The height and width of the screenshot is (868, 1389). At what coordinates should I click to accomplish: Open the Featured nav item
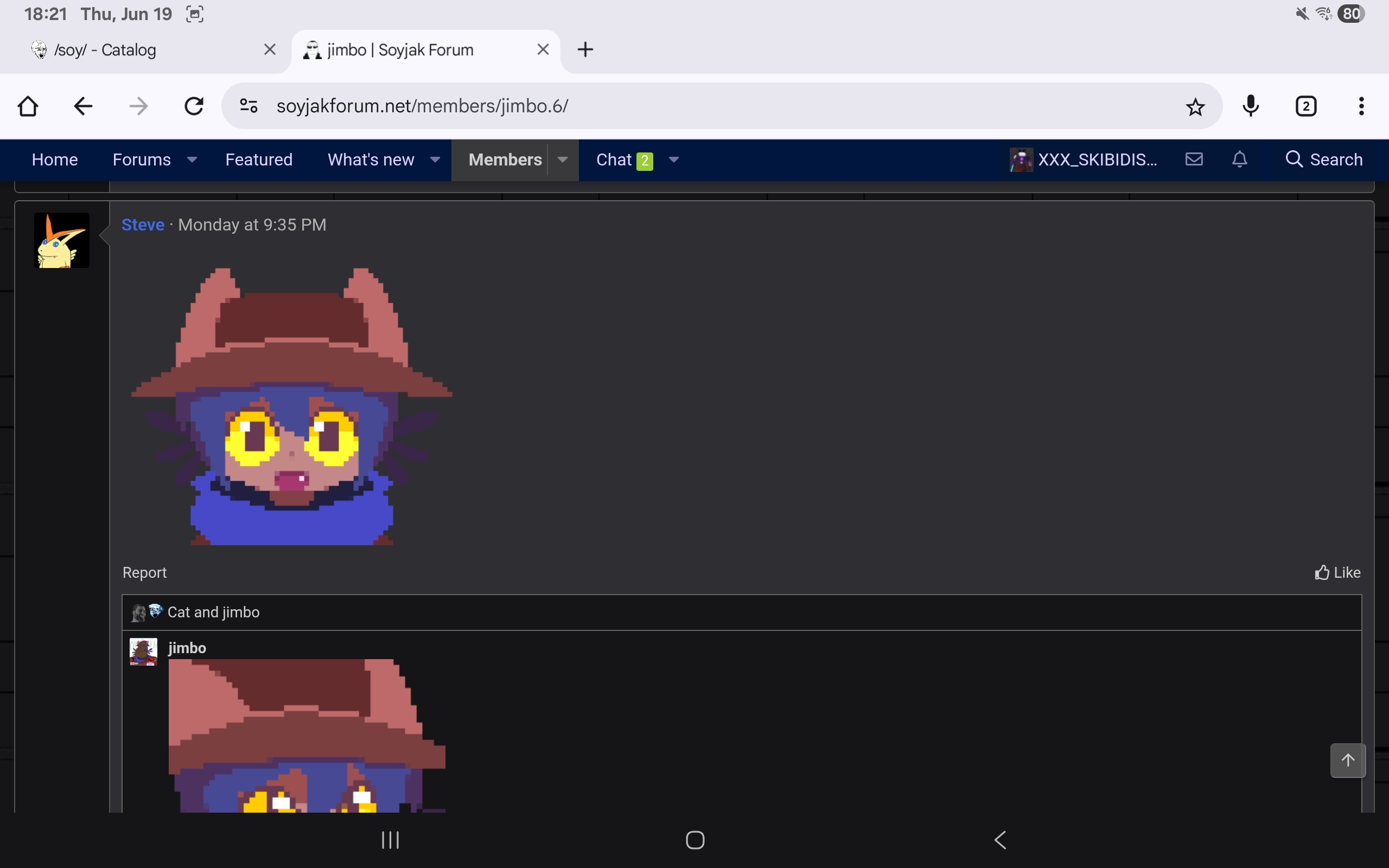pos(259,159)
